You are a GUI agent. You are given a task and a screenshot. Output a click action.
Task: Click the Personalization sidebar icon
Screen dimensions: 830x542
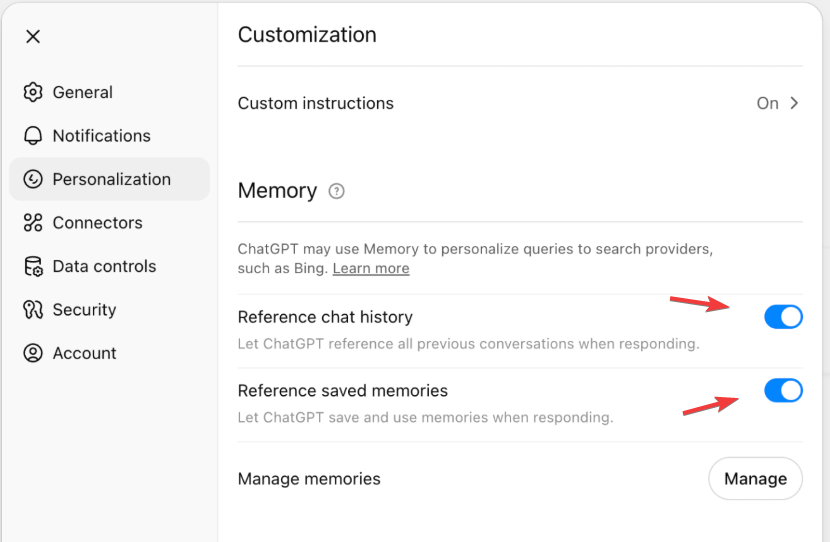tap(33, 179)
